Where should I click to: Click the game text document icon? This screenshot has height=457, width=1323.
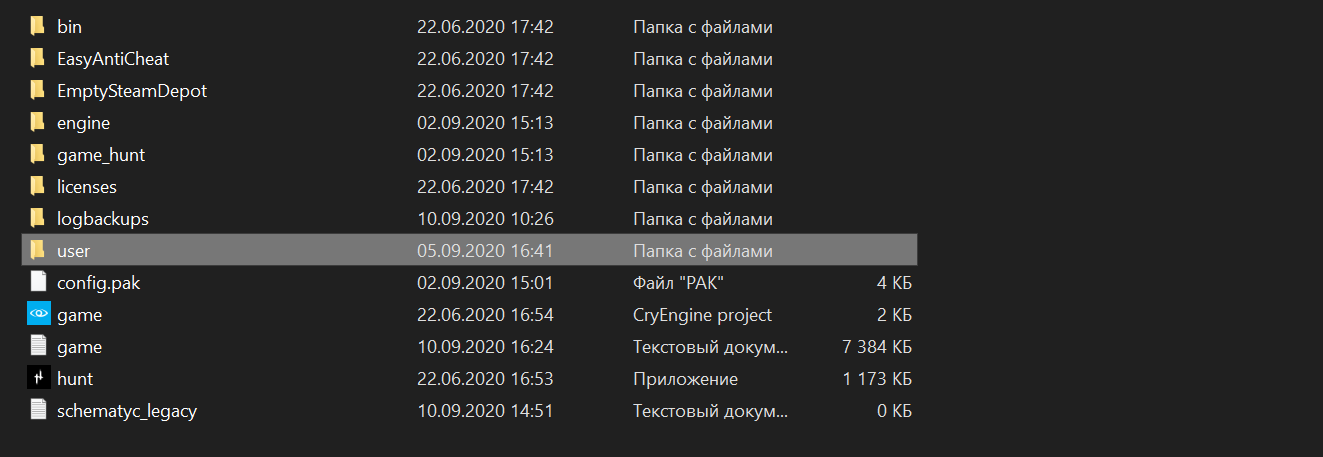[38, 347]
